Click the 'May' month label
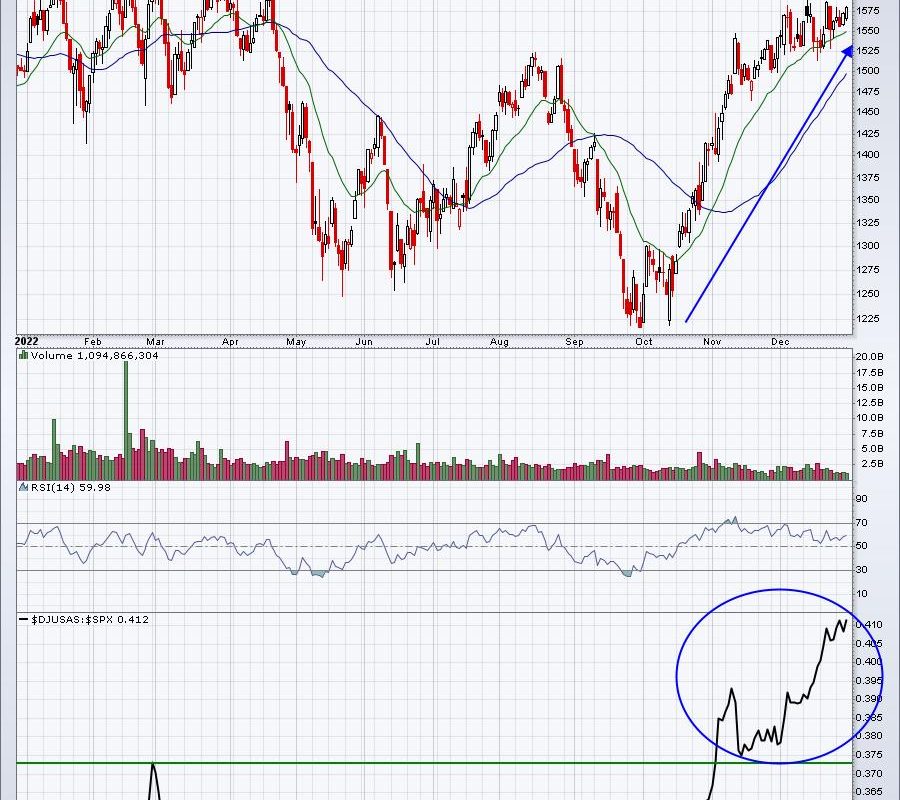This screenshot has height=800, width=900. 296,341
